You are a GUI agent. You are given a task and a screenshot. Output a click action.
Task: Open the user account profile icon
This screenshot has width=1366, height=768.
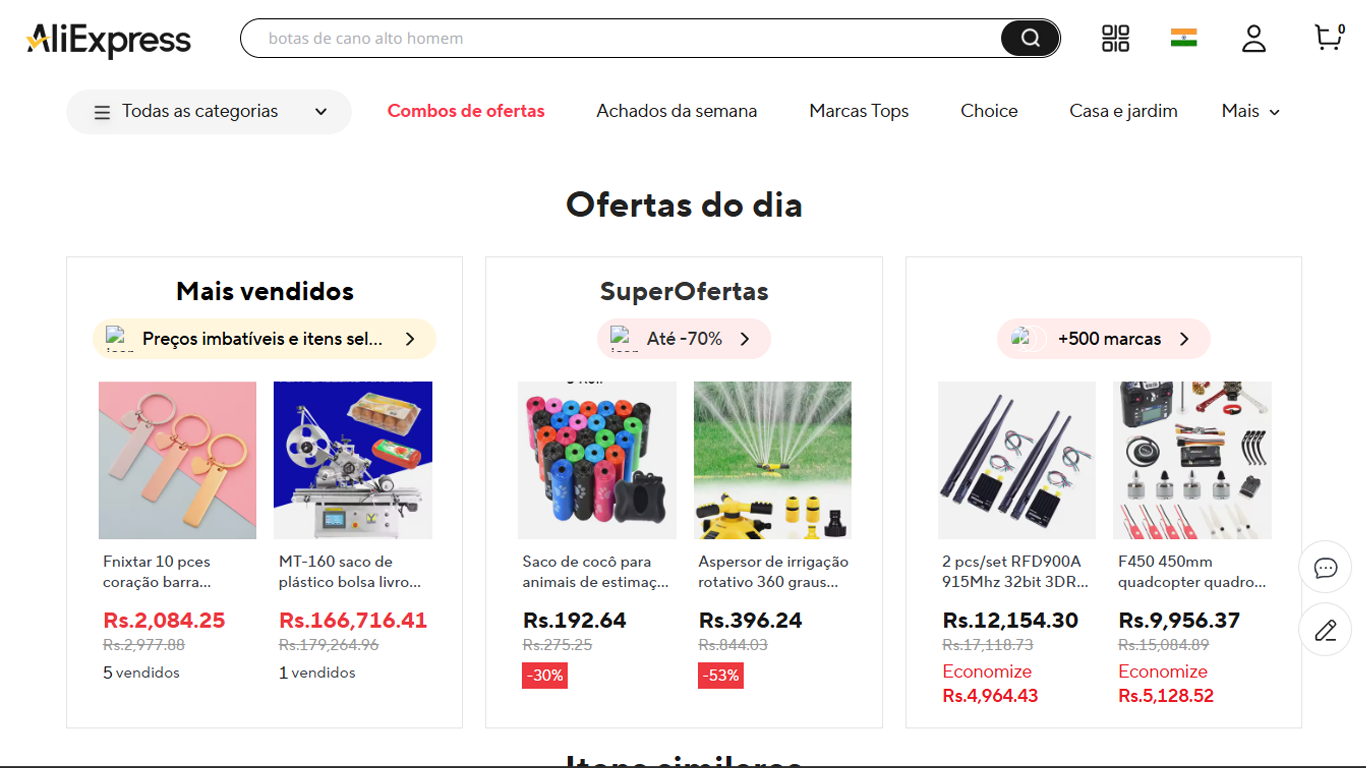pos(1254,38)
